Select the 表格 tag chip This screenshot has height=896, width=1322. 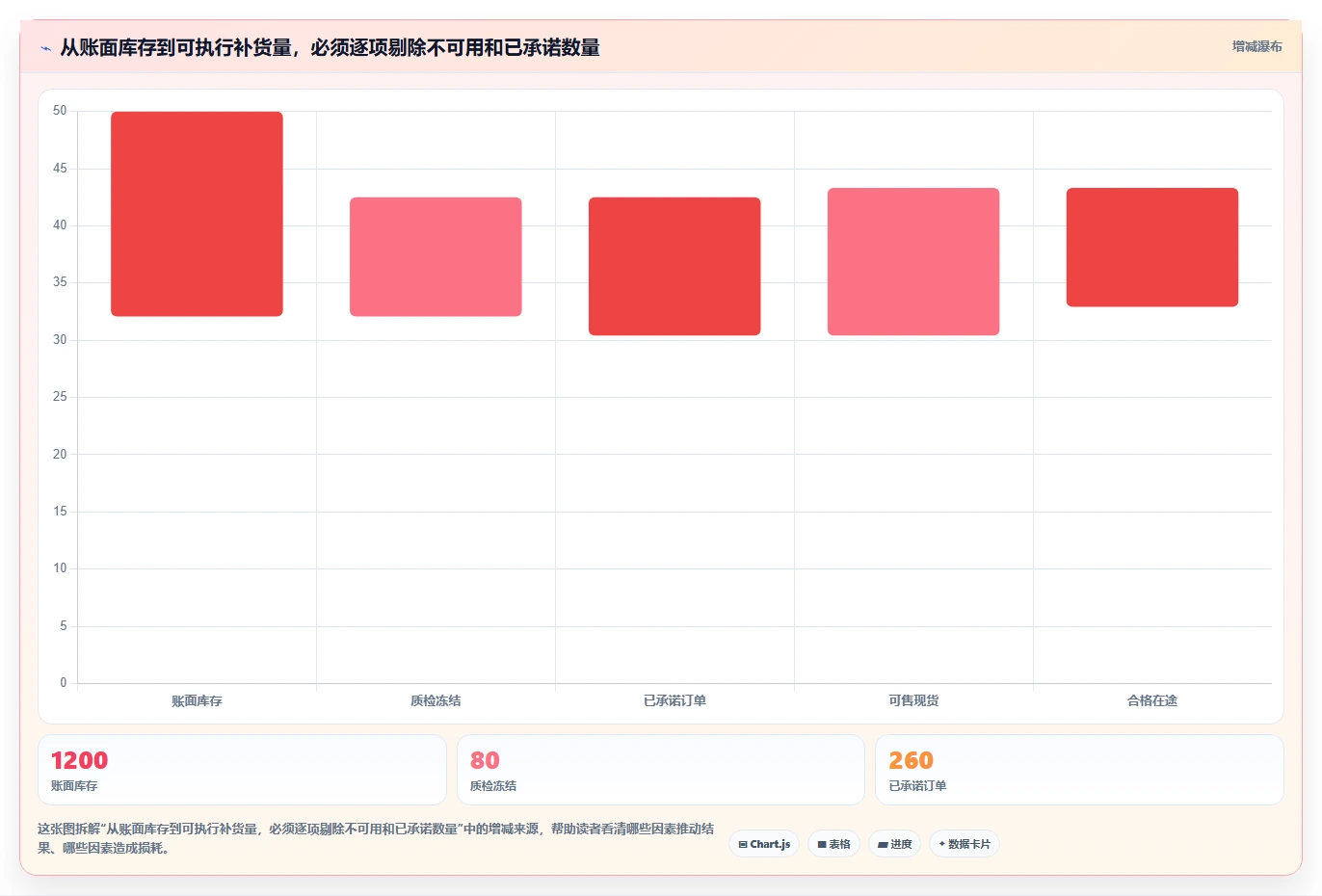[834, 844]
